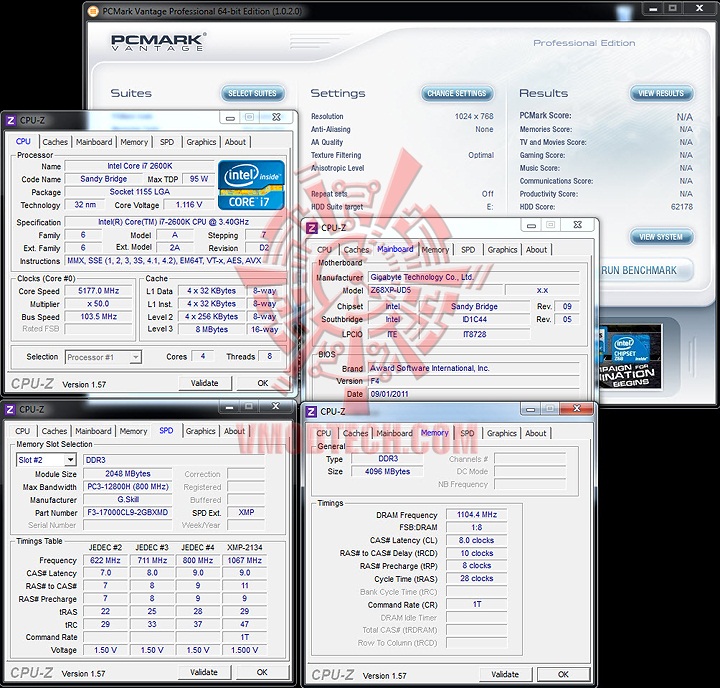Switch to the Caches tab in the Memory window
720x688 pixels.
[x=355, y=433]
